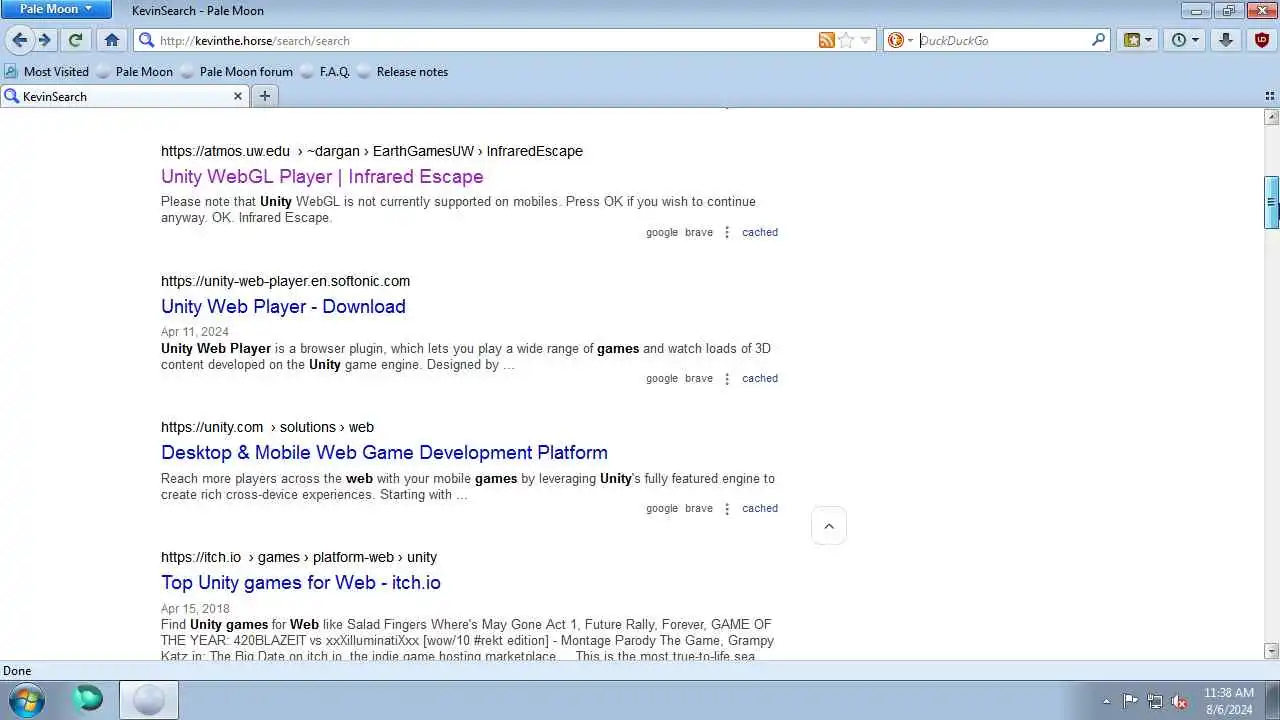Open the Pale Moon forum bookmark
Screen dimensions: 1280x720
coord(237,71)
